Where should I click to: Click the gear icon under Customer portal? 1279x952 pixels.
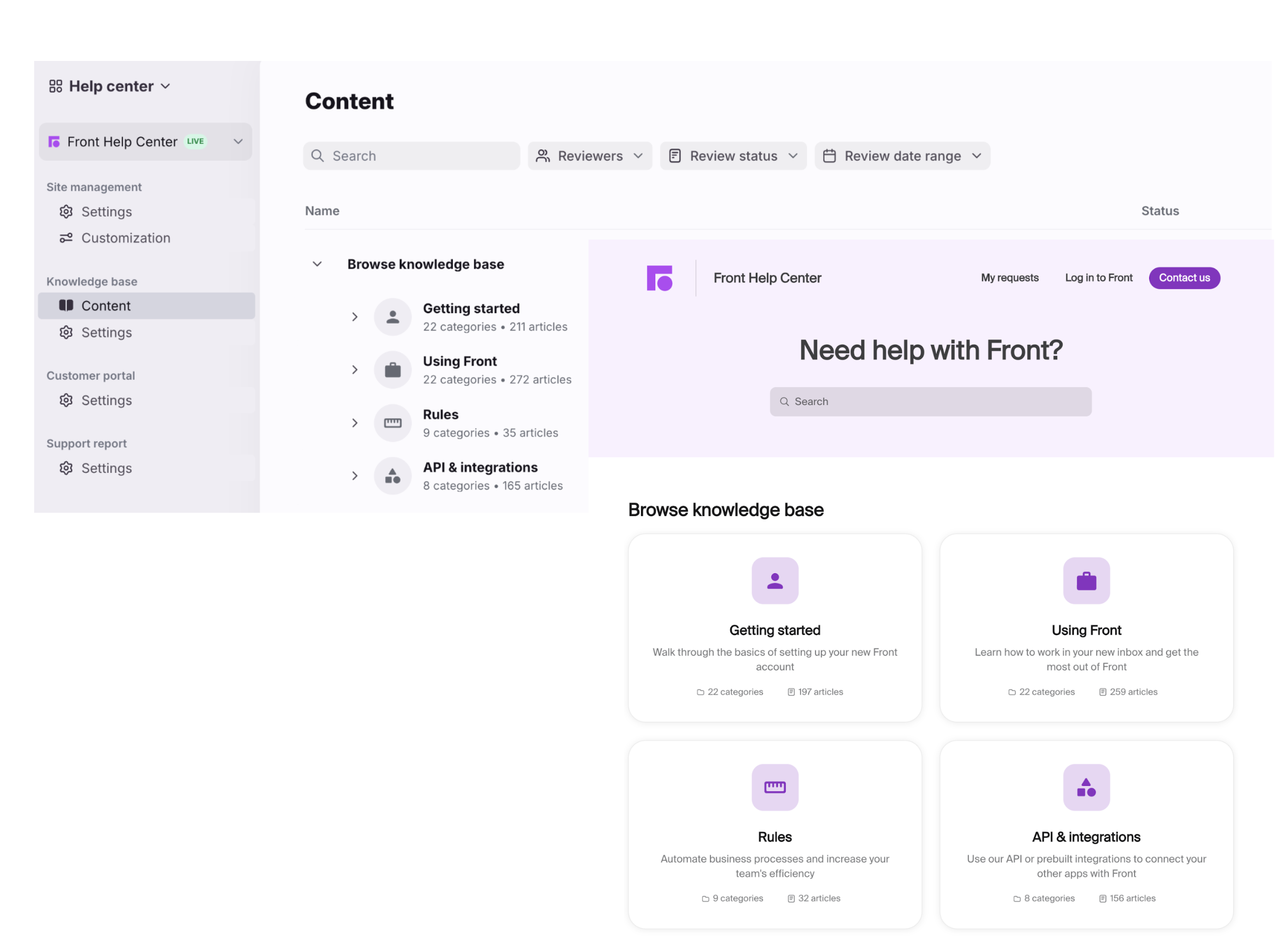[x=66, y=400]
